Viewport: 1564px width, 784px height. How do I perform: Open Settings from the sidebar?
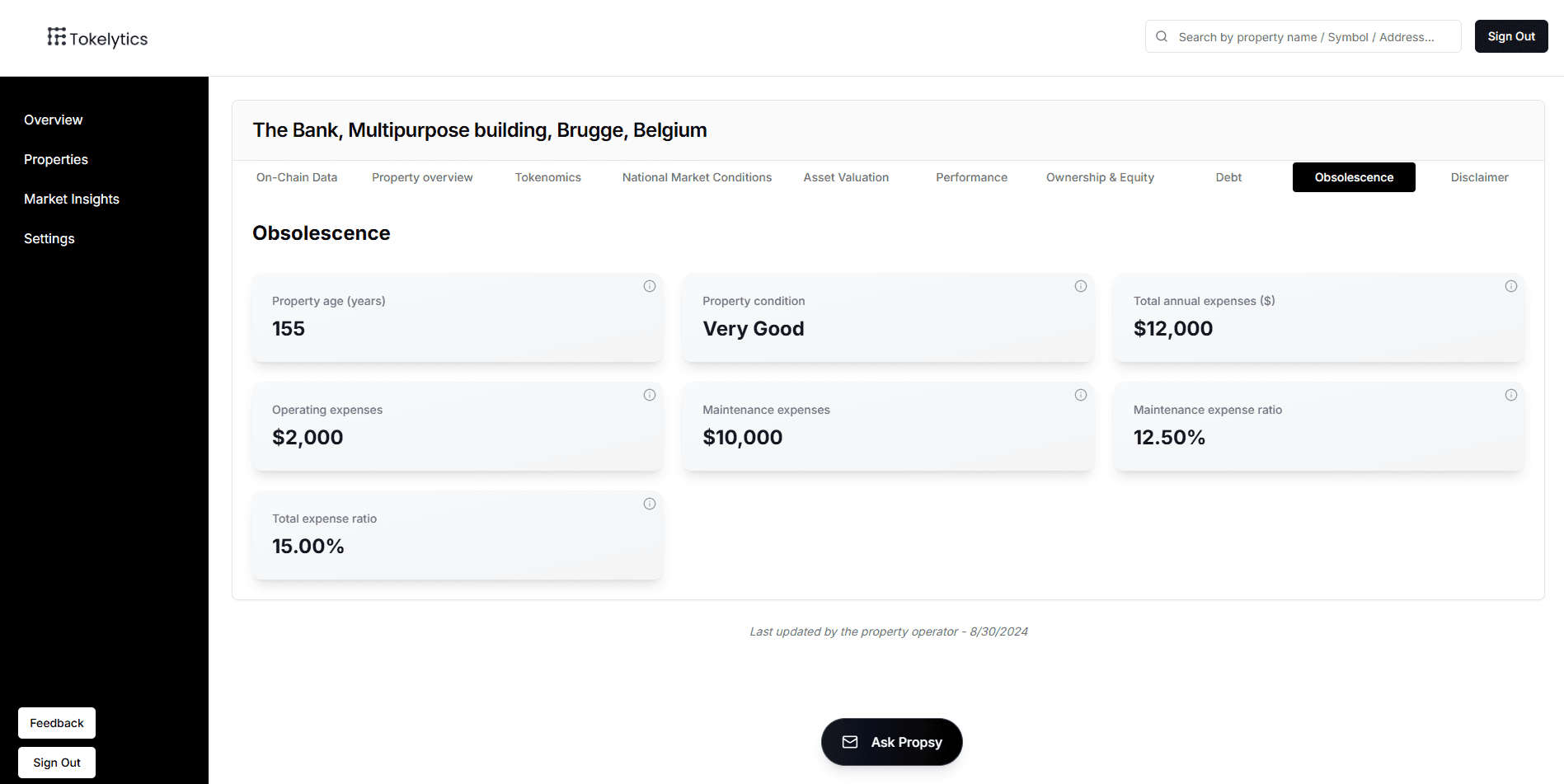[49, 238]
